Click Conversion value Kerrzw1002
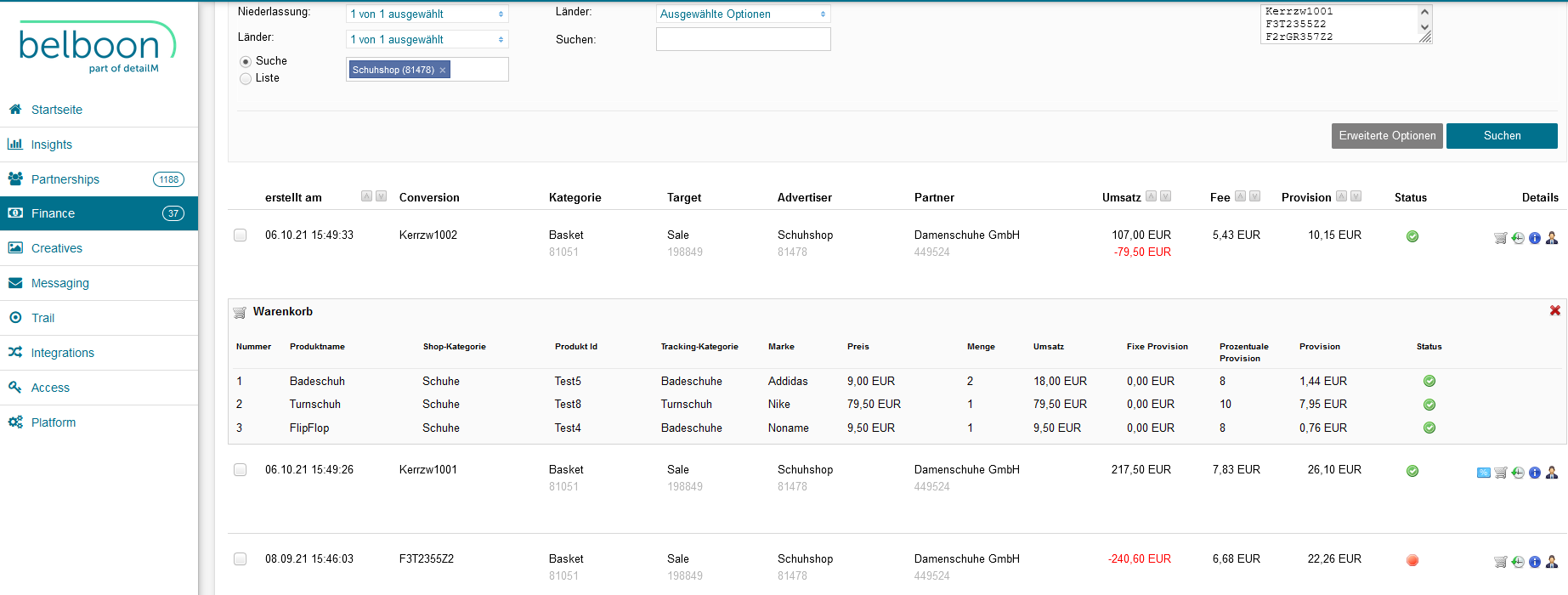This screenshot has width=1568, height=595. pos(428,235)
